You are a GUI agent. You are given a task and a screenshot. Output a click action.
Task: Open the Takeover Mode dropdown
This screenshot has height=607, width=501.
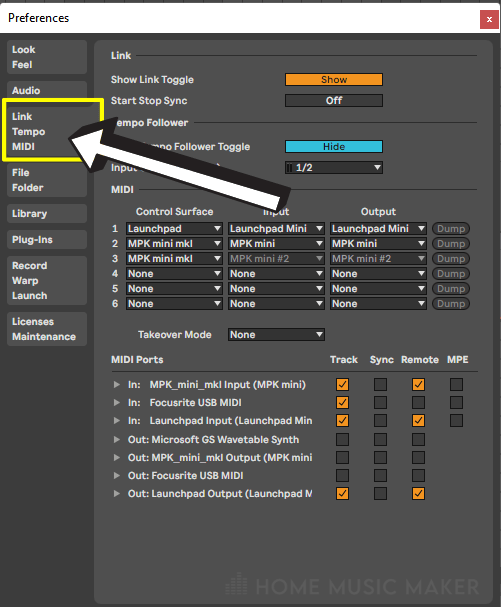276,334
